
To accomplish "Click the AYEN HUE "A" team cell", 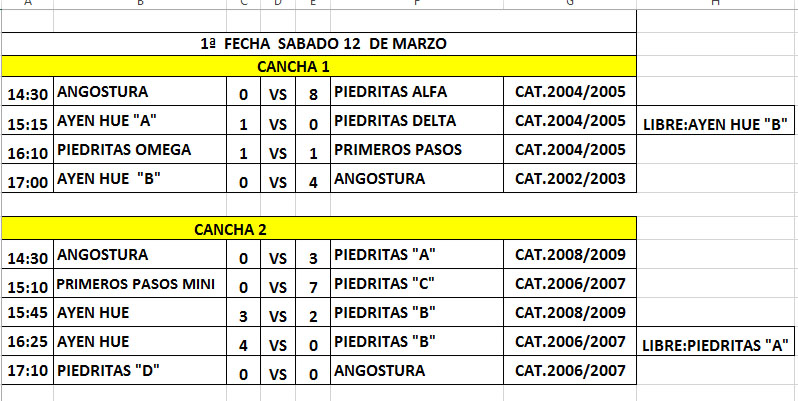I will click(x=141, y=122).
